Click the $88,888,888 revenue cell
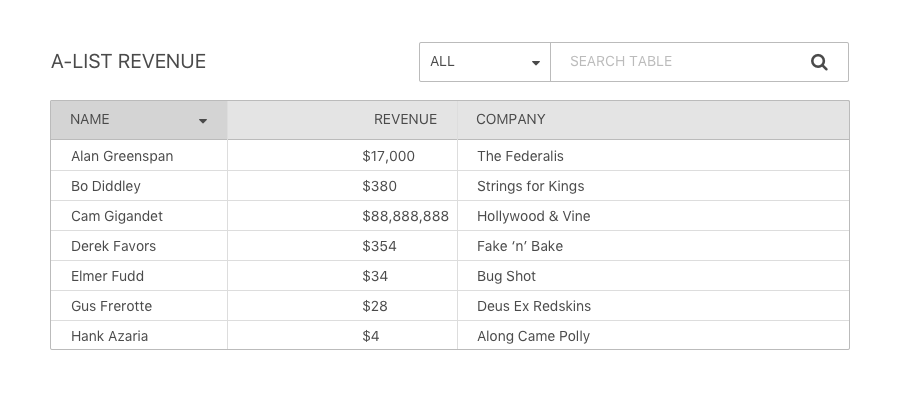 343,216
